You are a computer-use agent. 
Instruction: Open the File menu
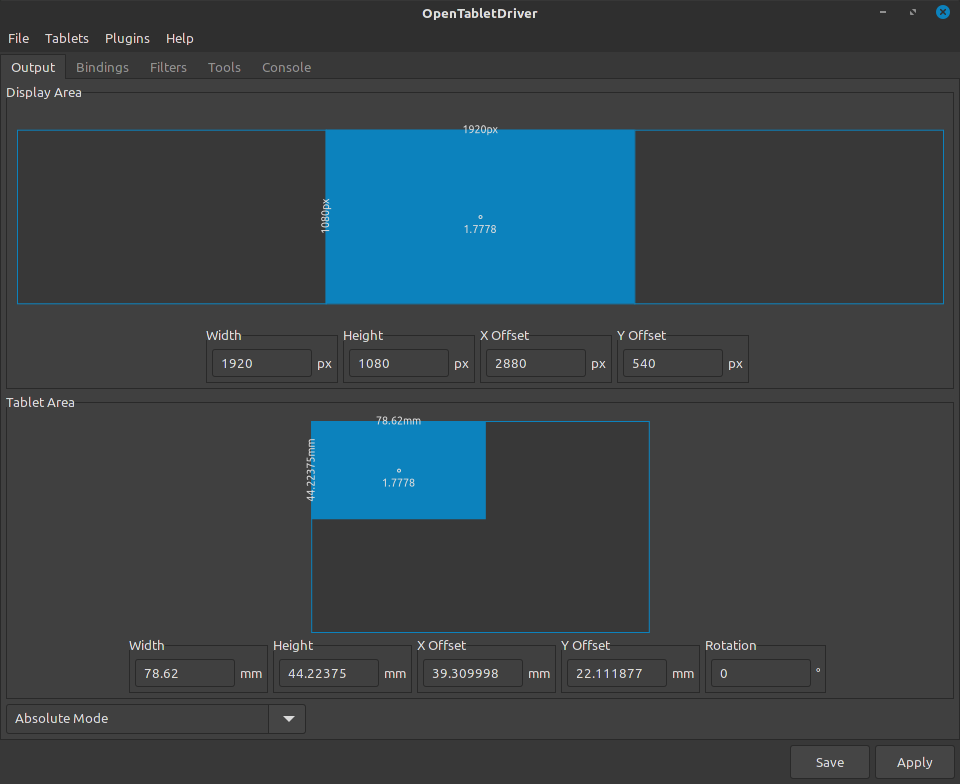(x=18, y=39)
